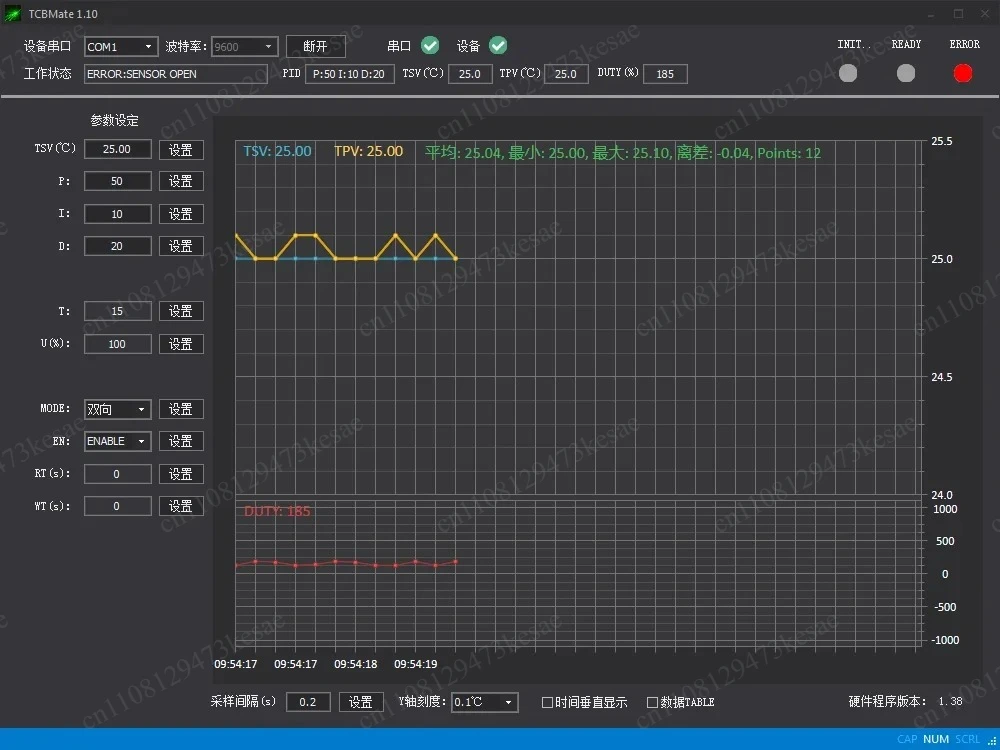1000x750 pixels.
Task: Click the sampling interval field showing 0.2
Action: pos(308,702)
